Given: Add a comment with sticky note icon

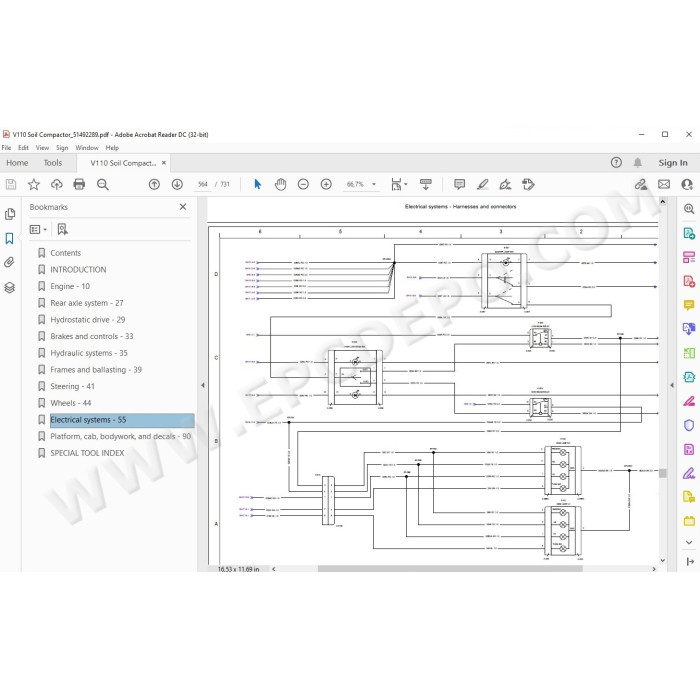Looking at the screenshot, I should click(x=459, y=184).
